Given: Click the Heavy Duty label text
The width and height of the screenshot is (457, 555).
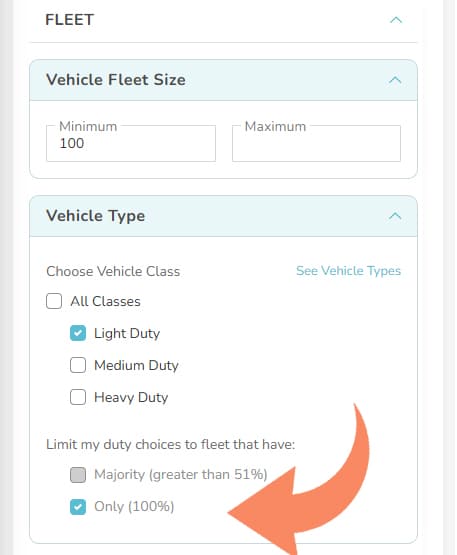Looking at the screenshot, I should 131,397.
